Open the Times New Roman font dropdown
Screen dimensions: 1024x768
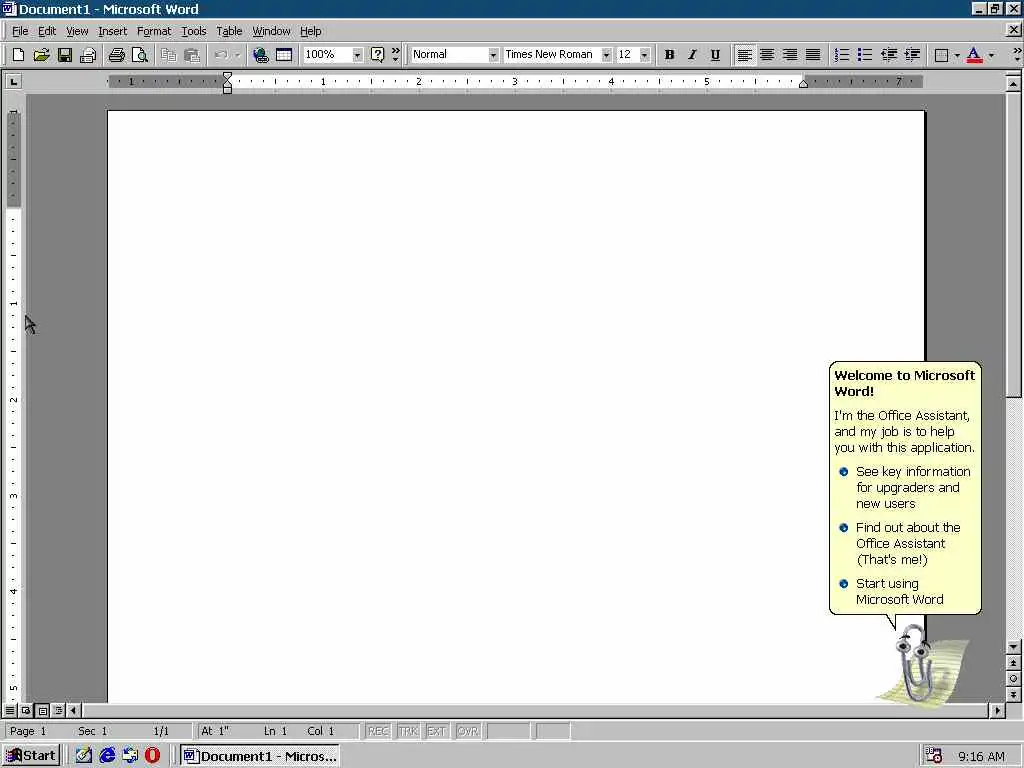606,55
